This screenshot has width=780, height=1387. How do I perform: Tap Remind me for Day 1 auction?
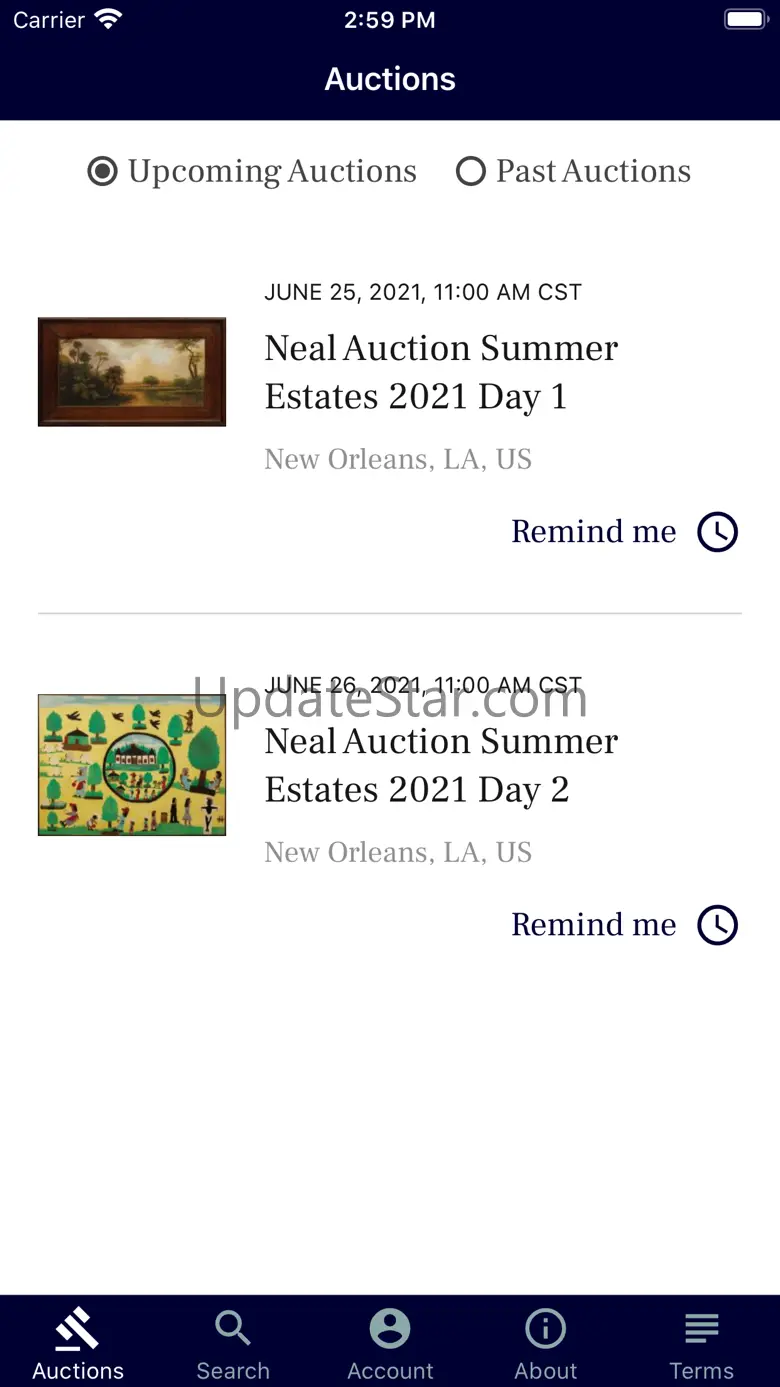[593, 532]
